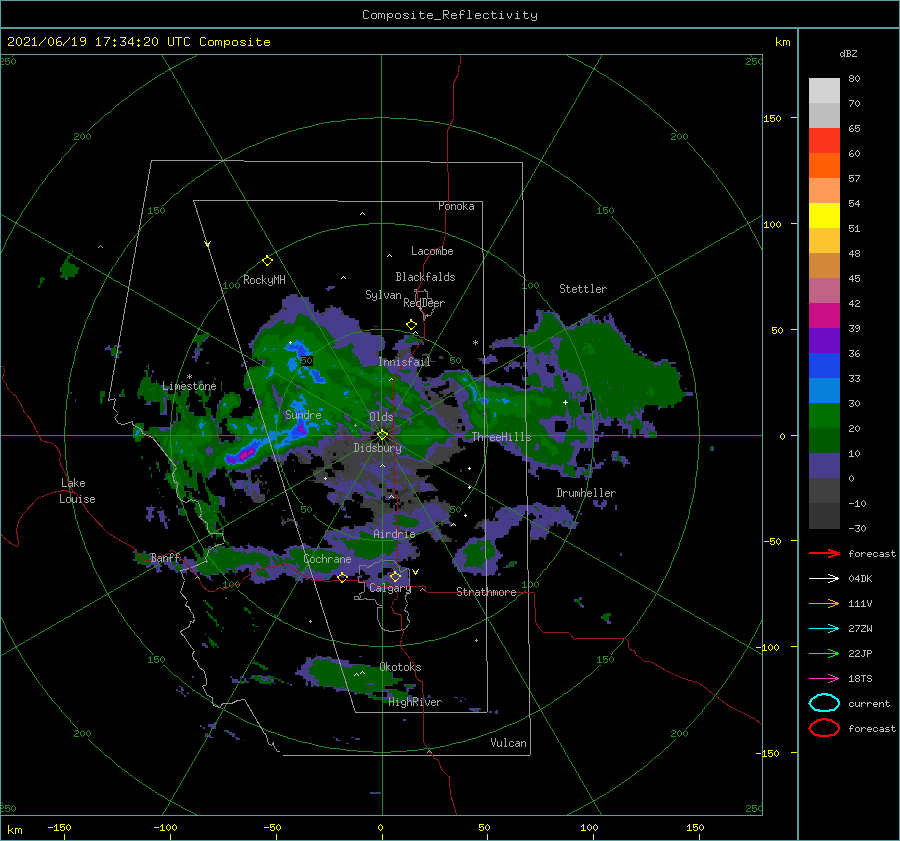Click the Banff label
This screenshot has width=900, height=841.
(x=165, y=557)
